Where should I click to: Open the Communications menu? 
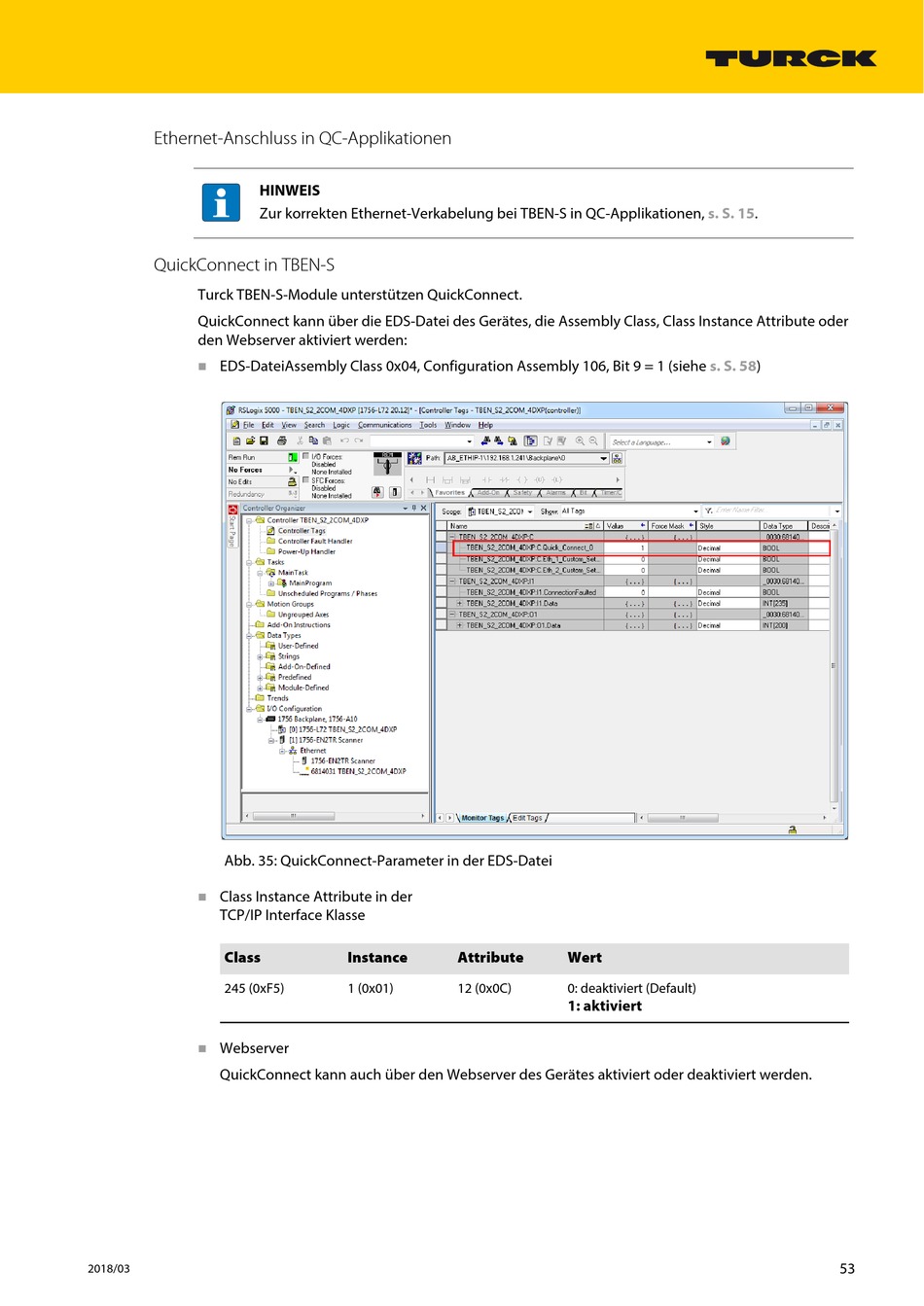[x=385, y=425]
